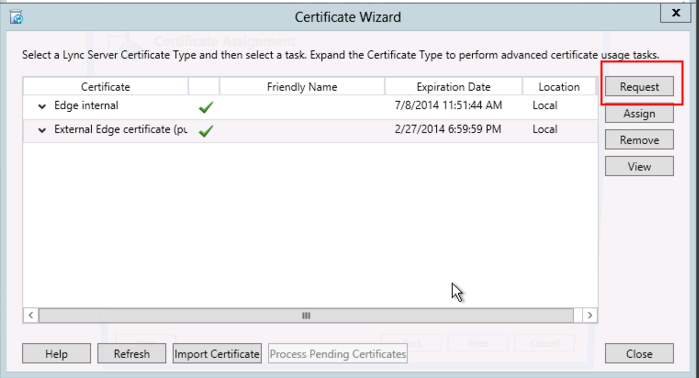This screenshot has height=378, width=699.
Task: Expand the Edge internal certificate row
Action: [x=42, y=106]
